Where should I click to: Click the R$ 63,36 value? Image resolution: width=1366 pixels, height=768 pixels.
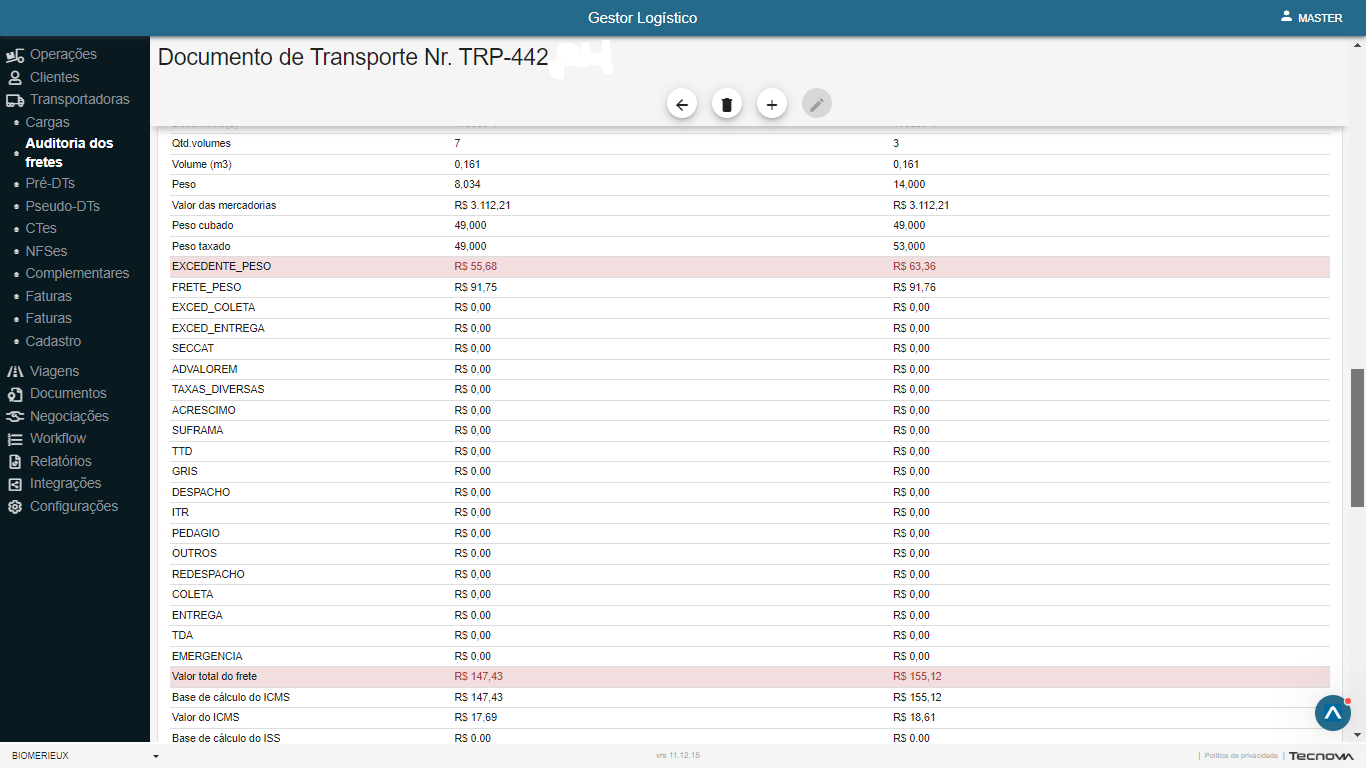915,267
